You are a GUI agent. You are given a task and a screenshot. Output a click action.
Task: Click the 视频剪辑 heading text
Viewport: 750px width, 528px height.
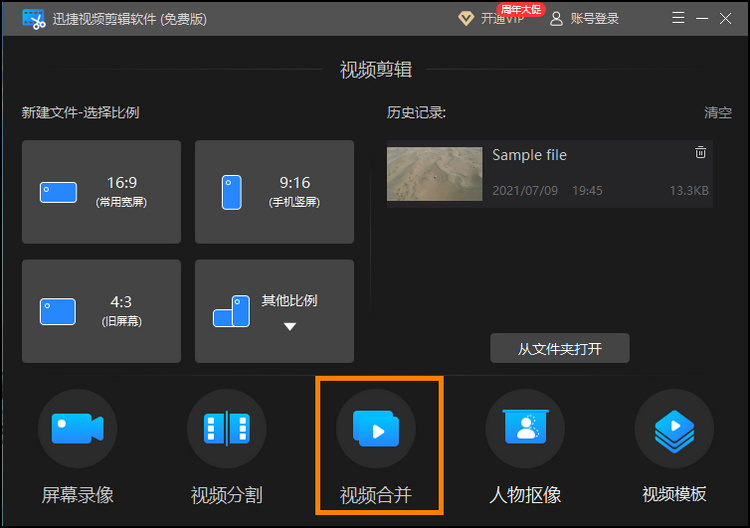pos(376,70)
